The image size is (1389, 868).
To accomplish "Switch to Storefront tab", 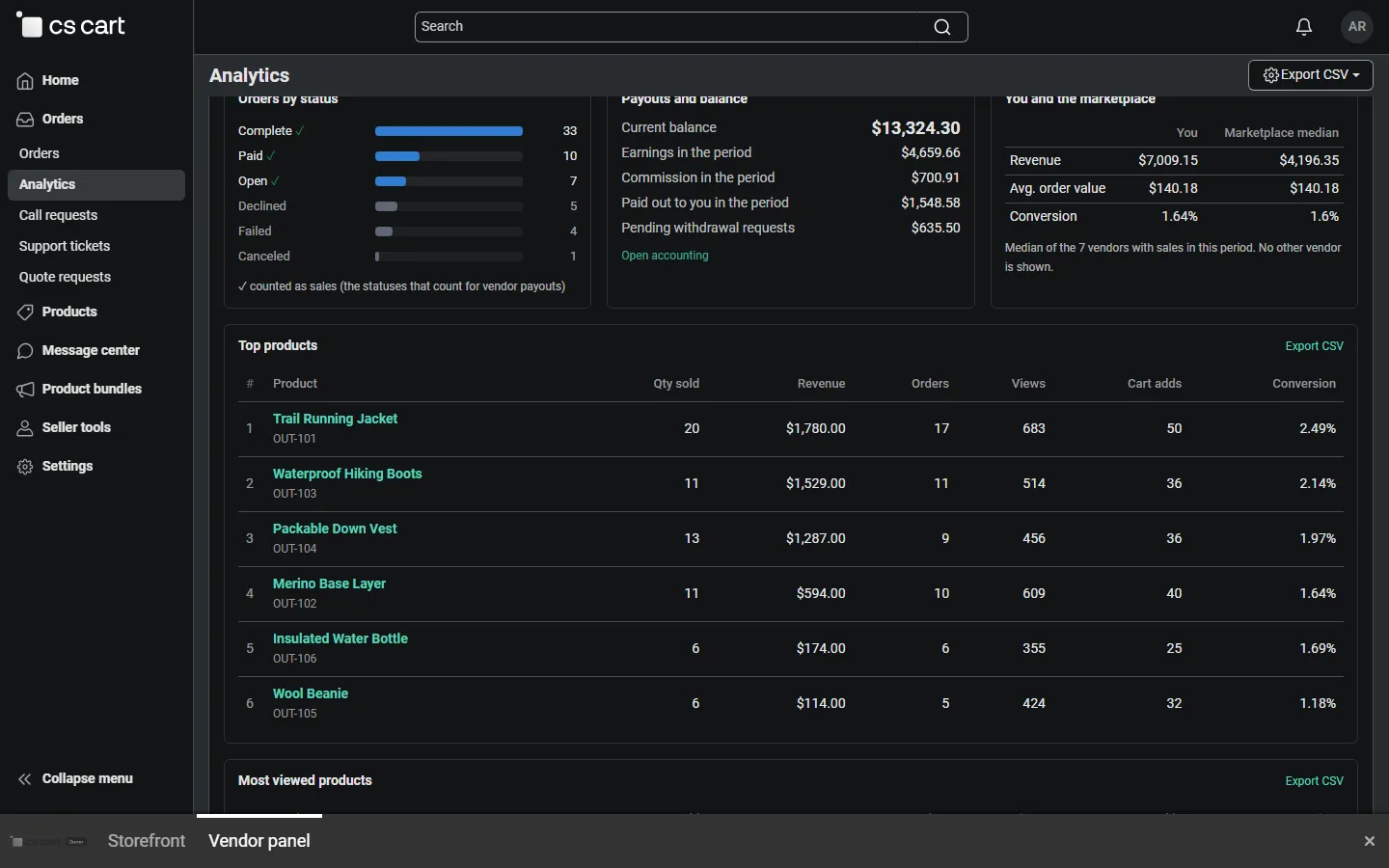I will tap(147, 841).
